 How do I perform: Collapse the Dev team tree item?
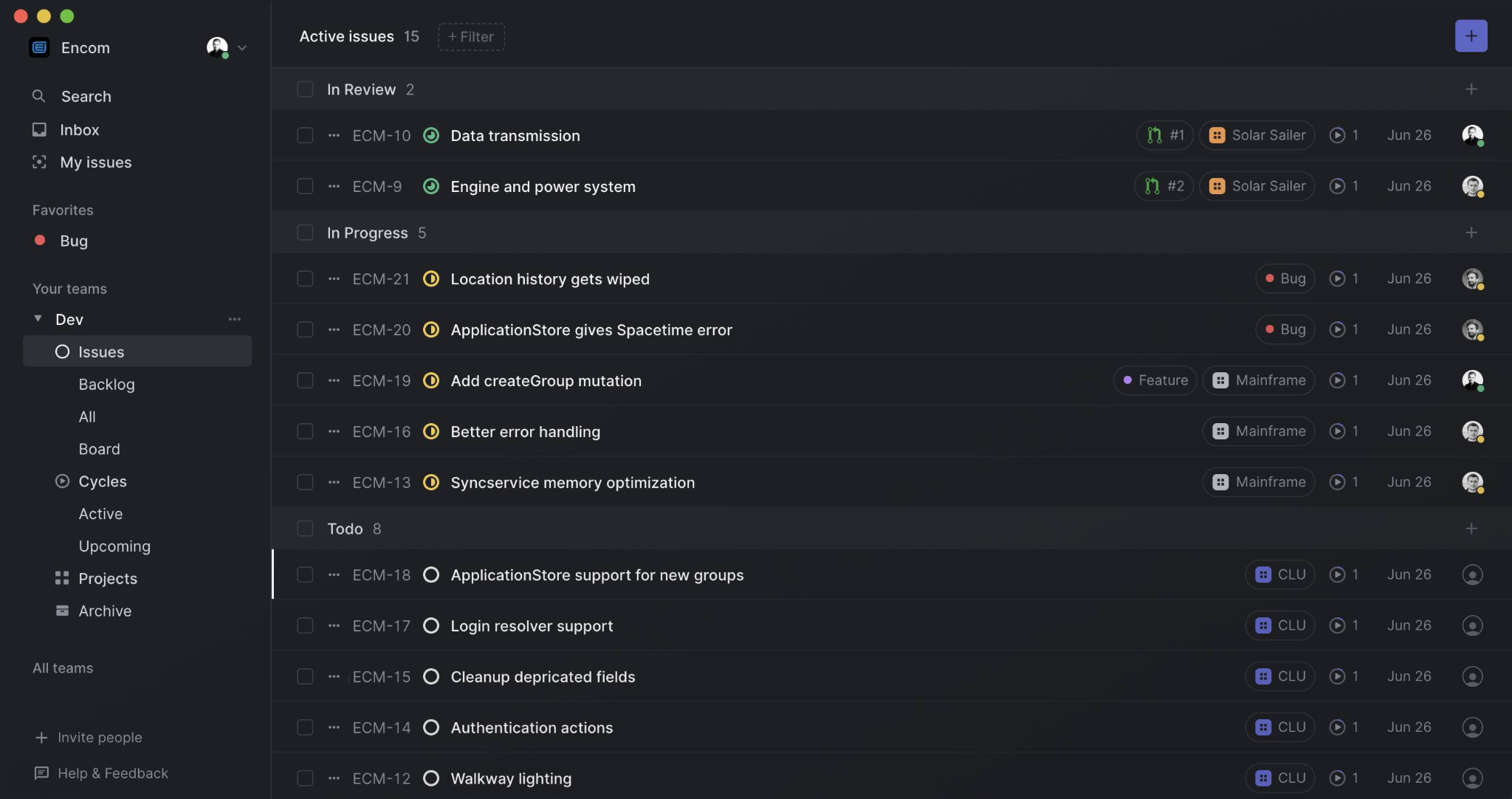tap(35, 318)
